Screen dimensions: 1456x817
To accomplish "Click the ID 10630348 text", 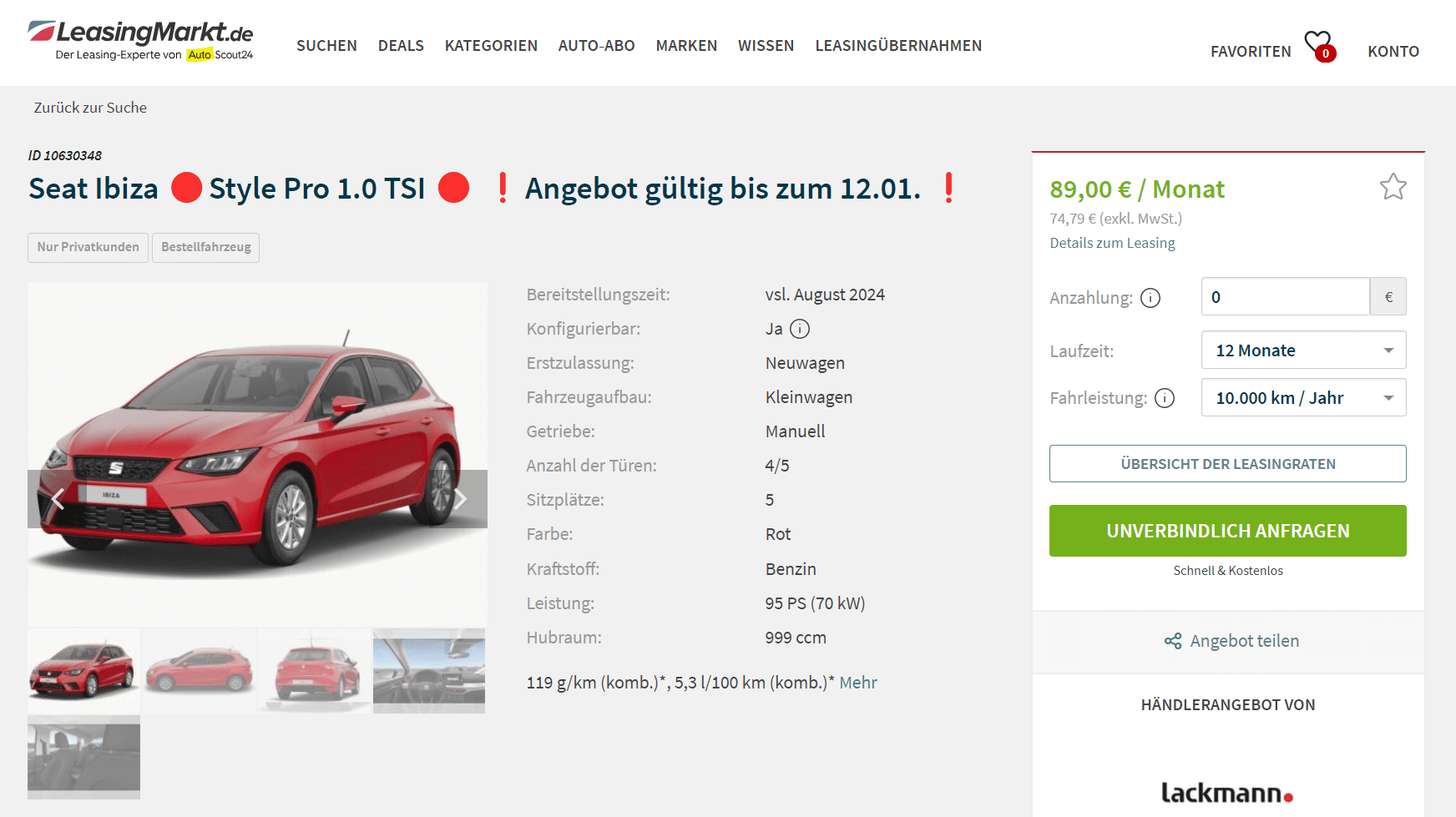I will point(65,156).
